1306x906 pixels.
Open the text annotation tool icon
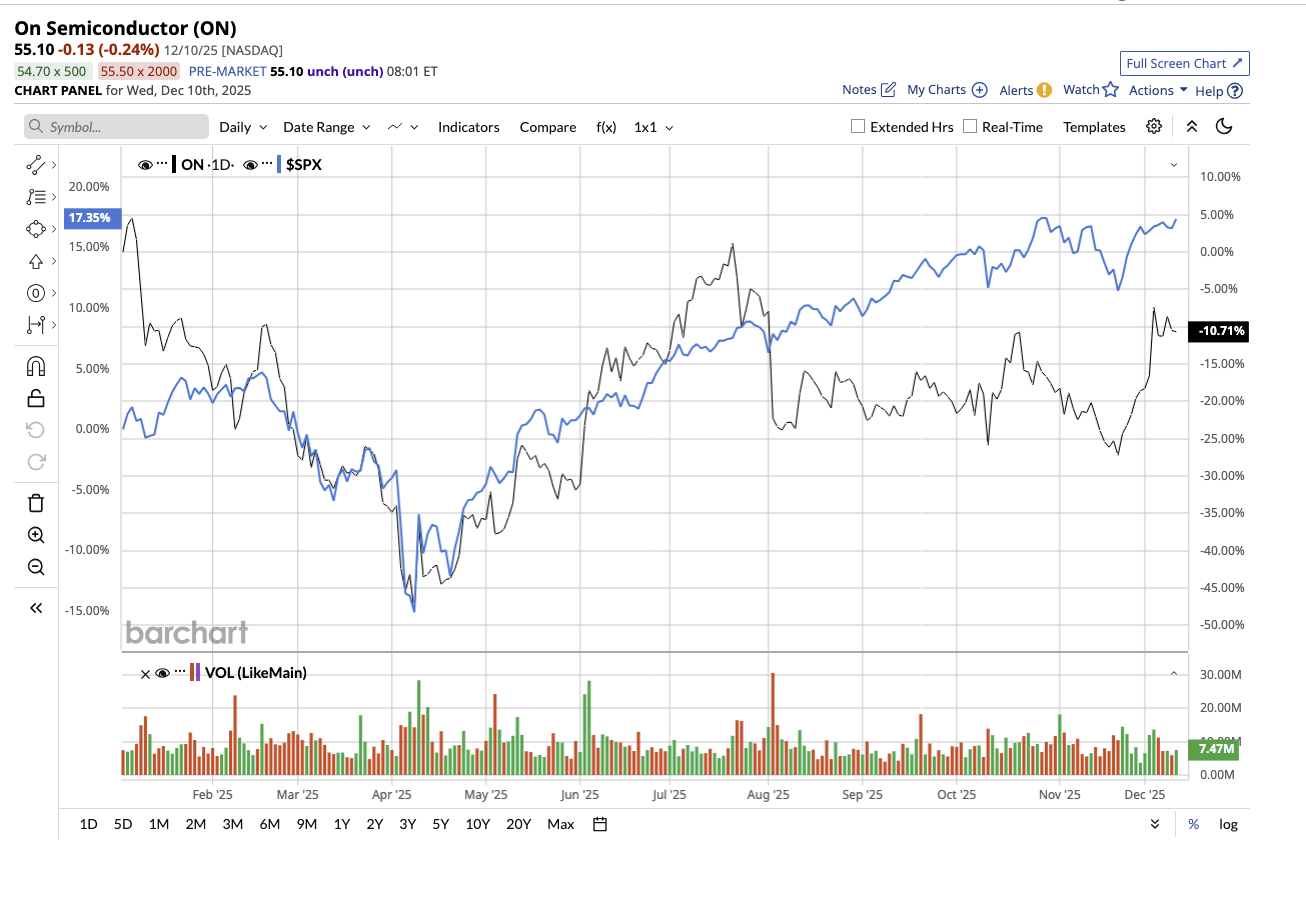tap(36, 293)
